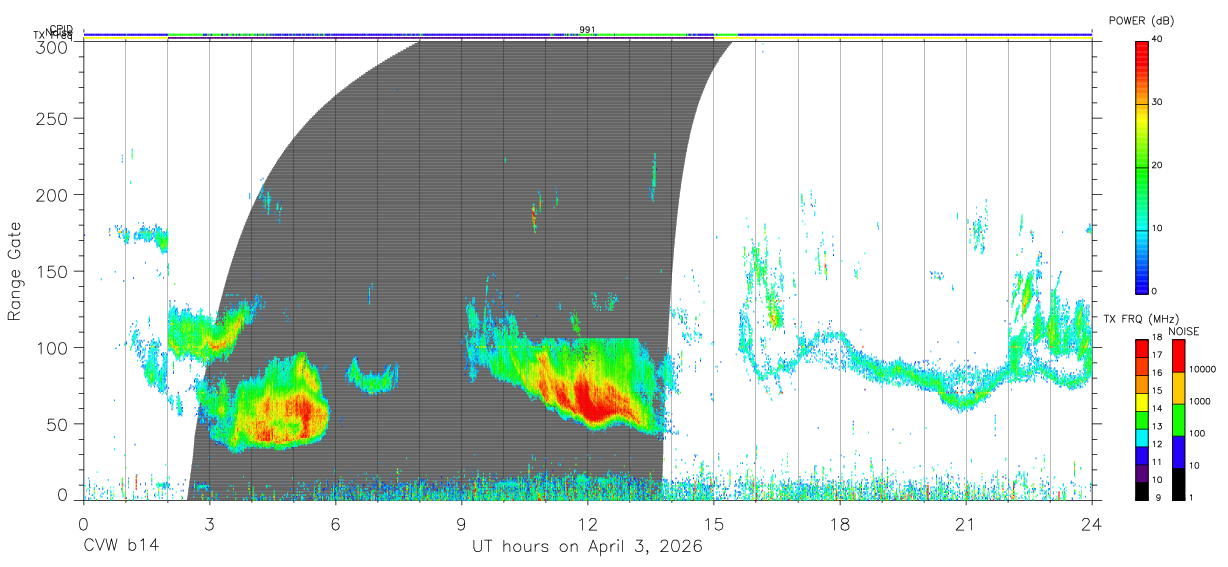Click the 13 label on TX FRQ legend

click(1158, 427)
